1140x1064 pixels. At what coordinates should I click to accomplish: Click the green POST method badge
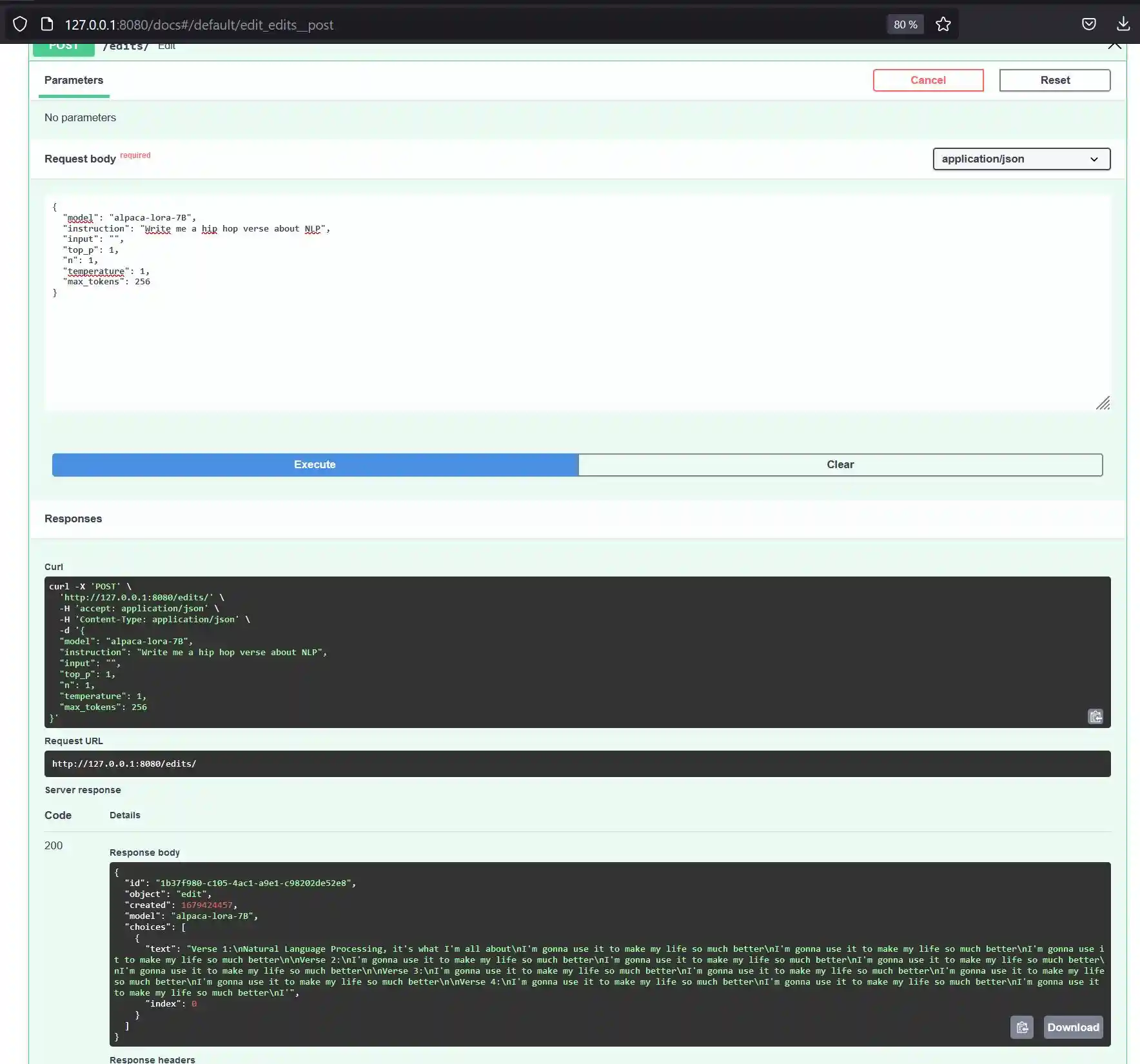(x=63, y=45)
